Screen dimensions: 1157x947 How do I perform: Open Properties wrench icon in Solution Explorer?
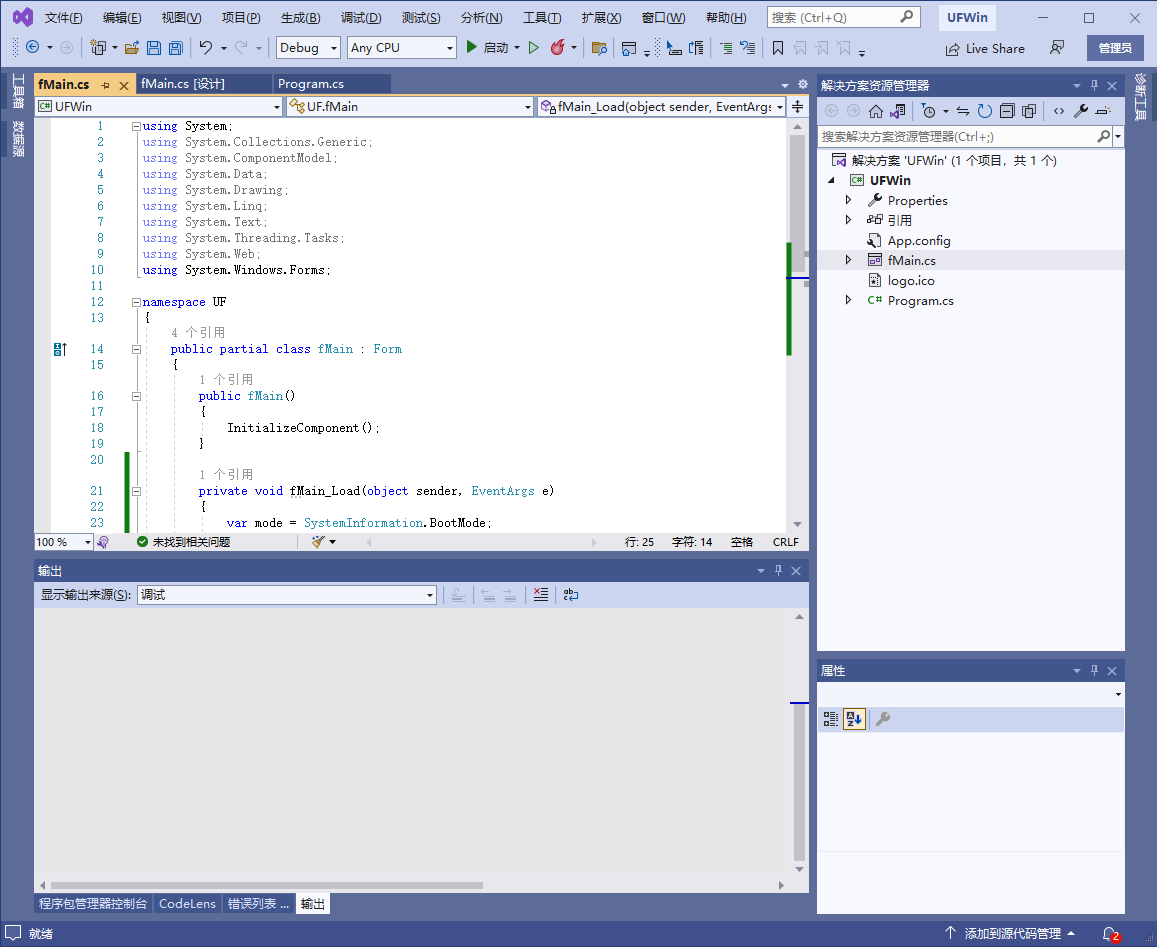(1081, 111)
